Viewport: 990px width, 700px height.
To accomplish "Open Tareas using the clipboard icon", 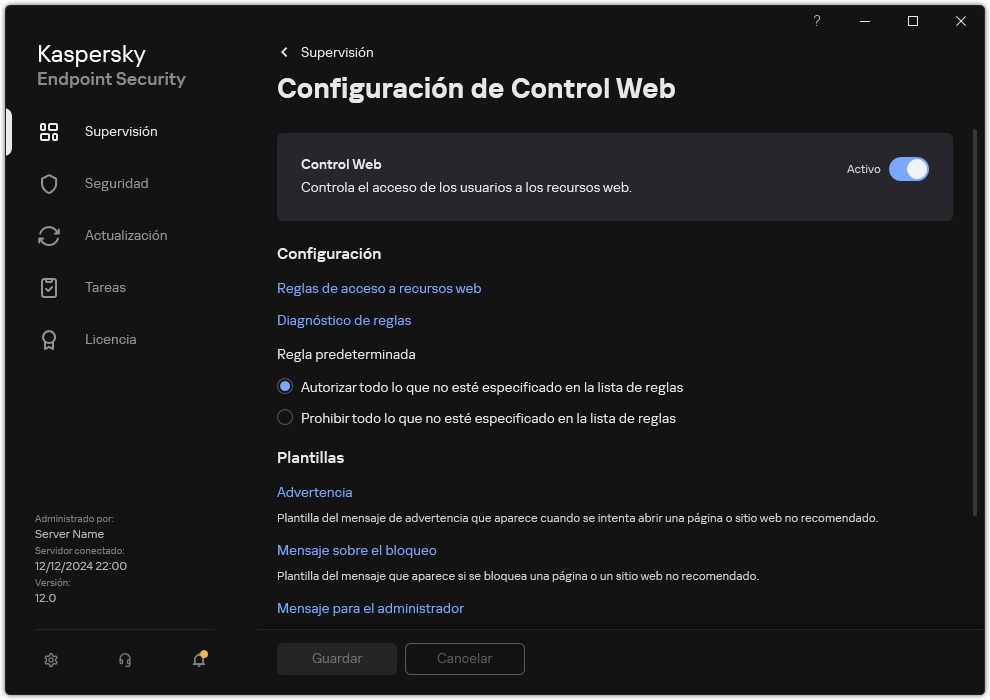I will point(49,287).
